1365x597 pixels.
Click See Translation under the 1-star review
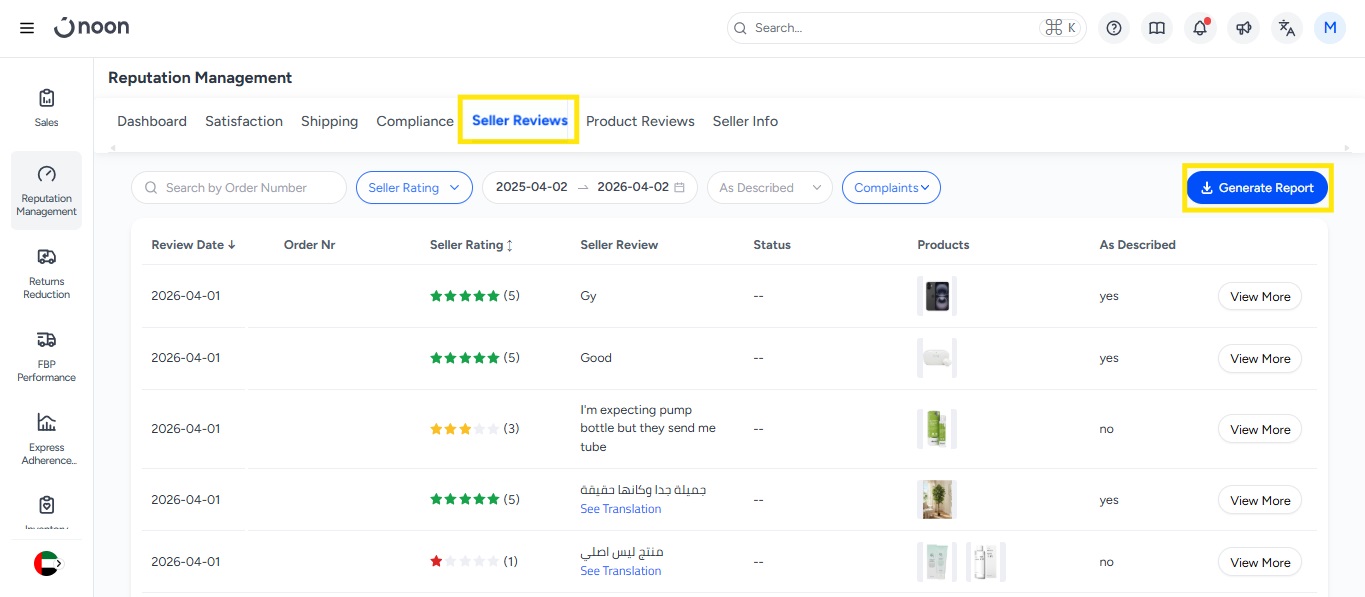[620, 571]
